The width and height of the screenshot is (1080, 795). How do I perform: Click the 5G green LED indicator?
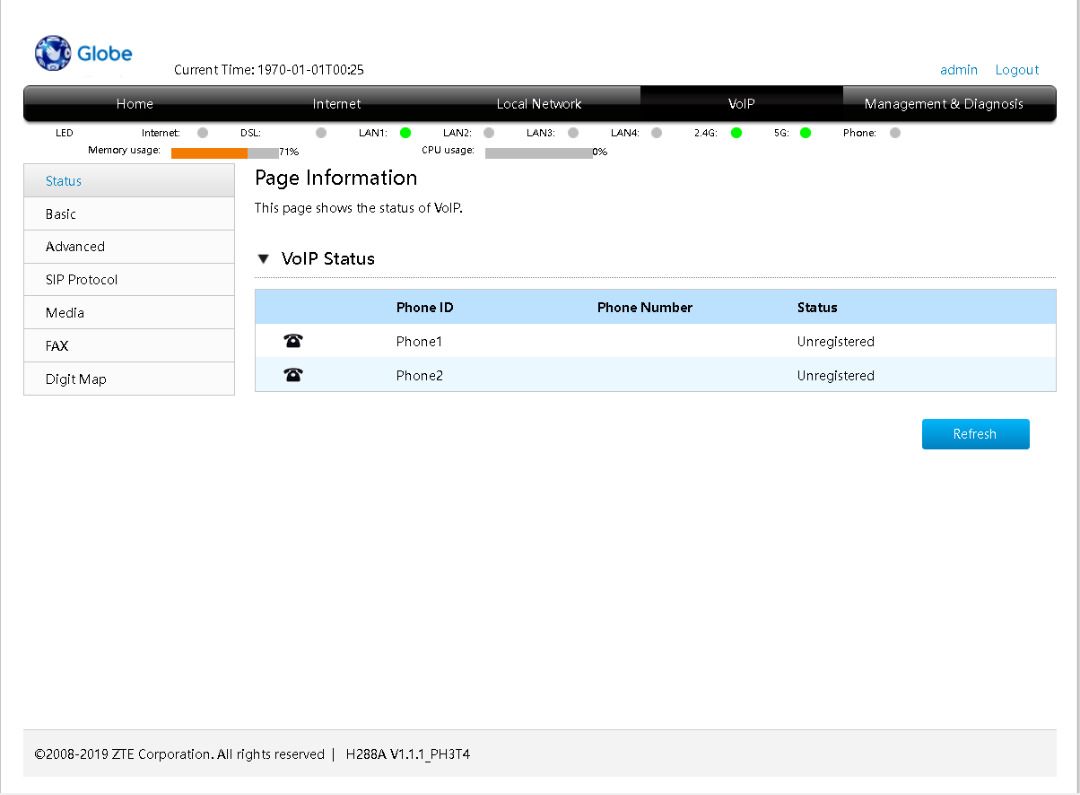(x=805, y=133)
